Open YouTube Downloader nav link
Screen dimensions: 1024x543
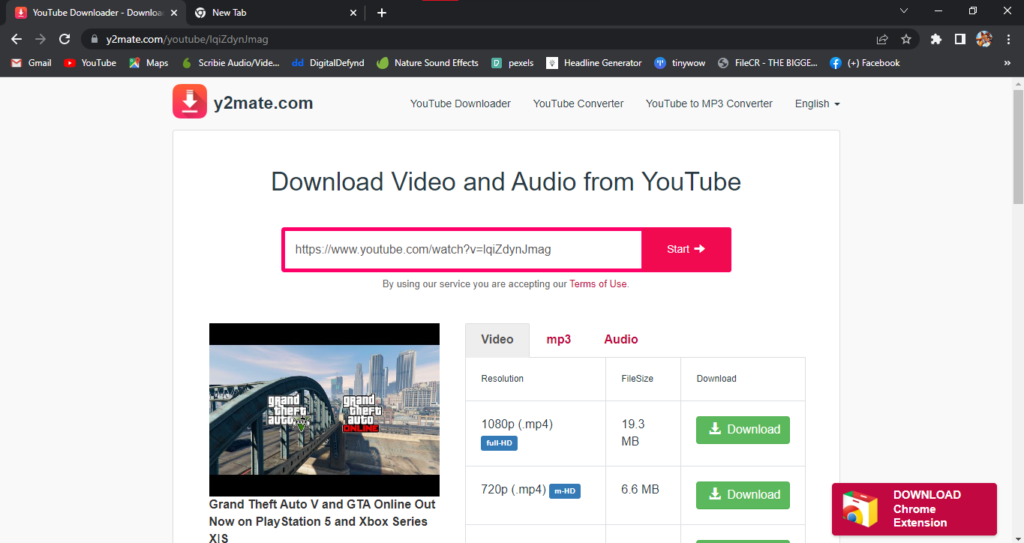(460, 104)
